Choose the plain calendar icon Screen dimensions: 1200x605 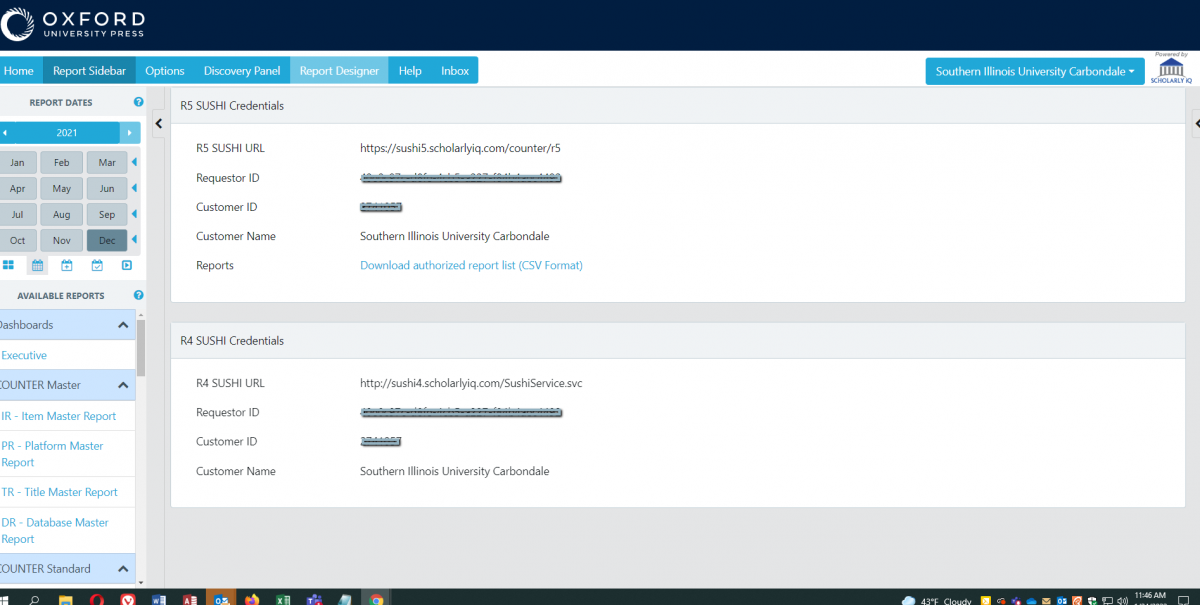click(37, 265)
